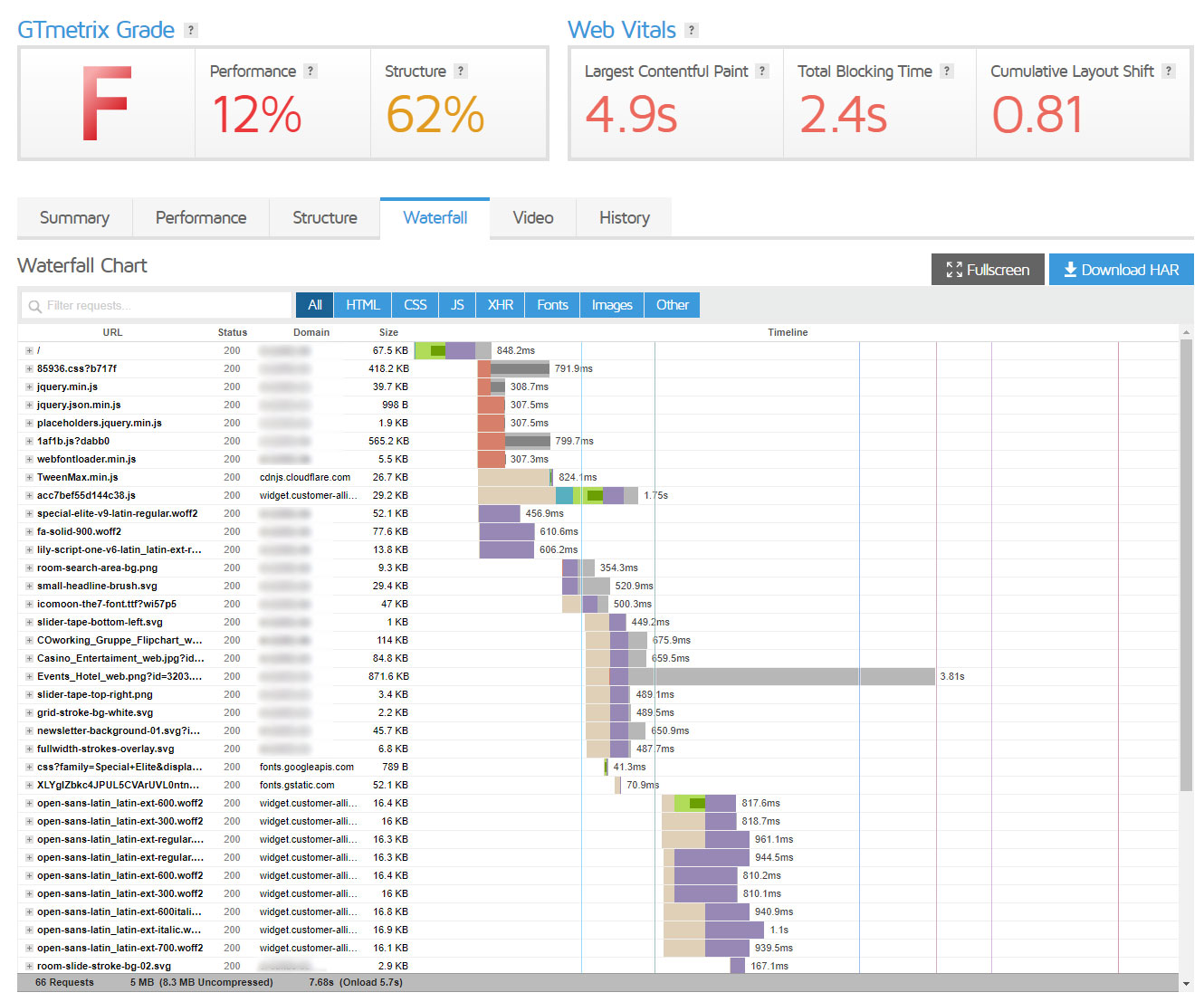Viewport: 1204px width, 1002px height.
Task: Click the magnifying glass in the filter box
Action: pos(34,305)
